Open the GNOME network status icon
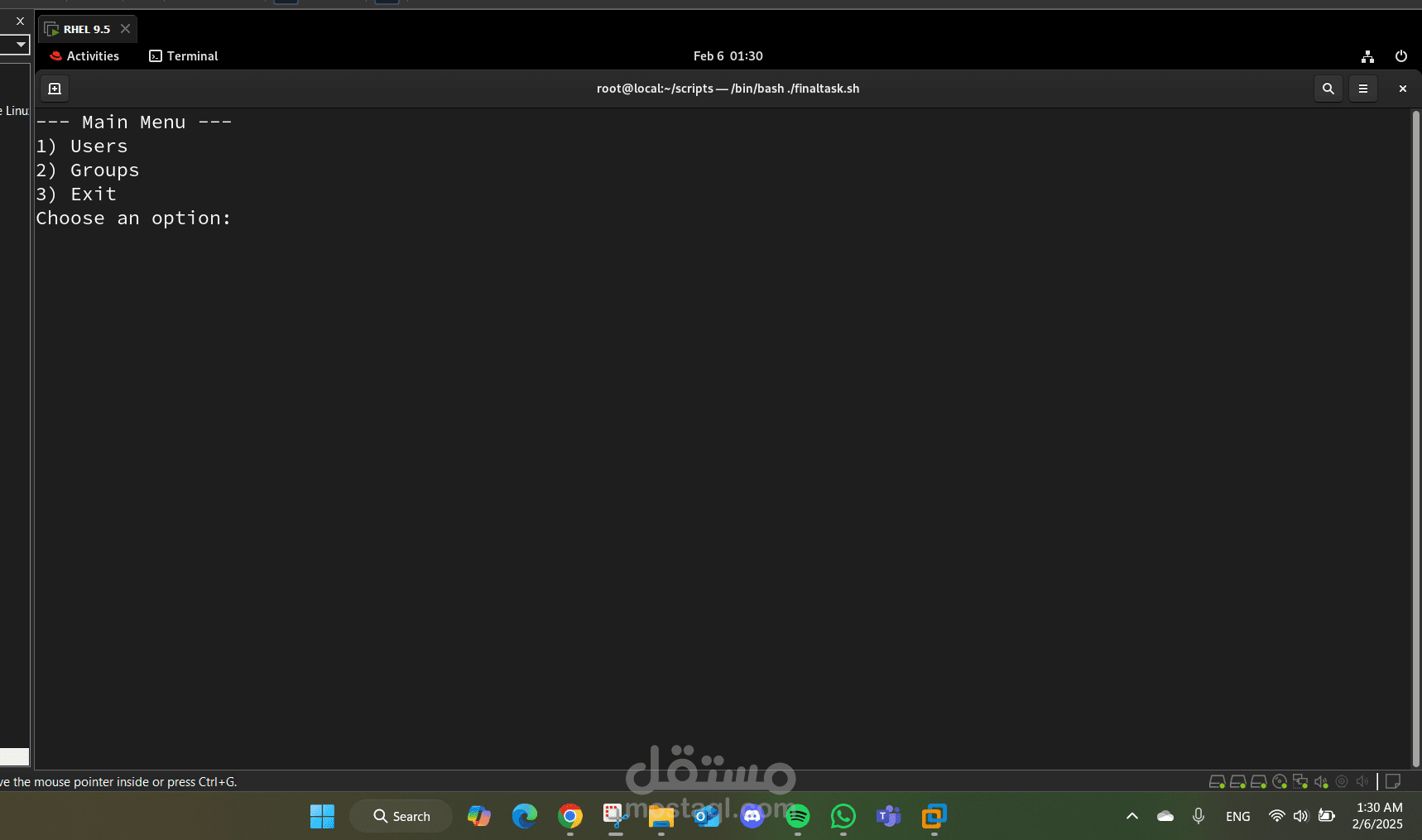 [1367, 56]
